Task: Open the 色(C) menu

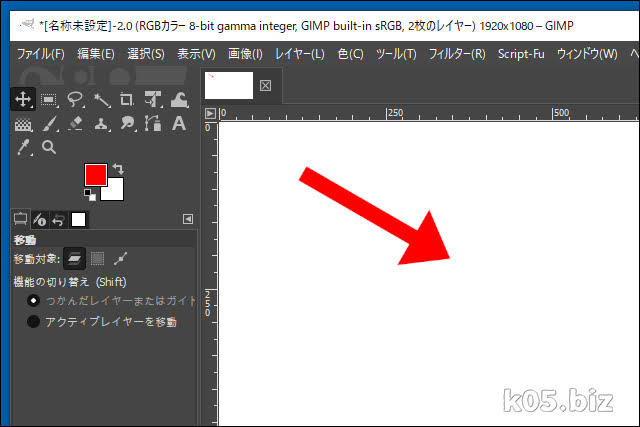Action: 350,54
